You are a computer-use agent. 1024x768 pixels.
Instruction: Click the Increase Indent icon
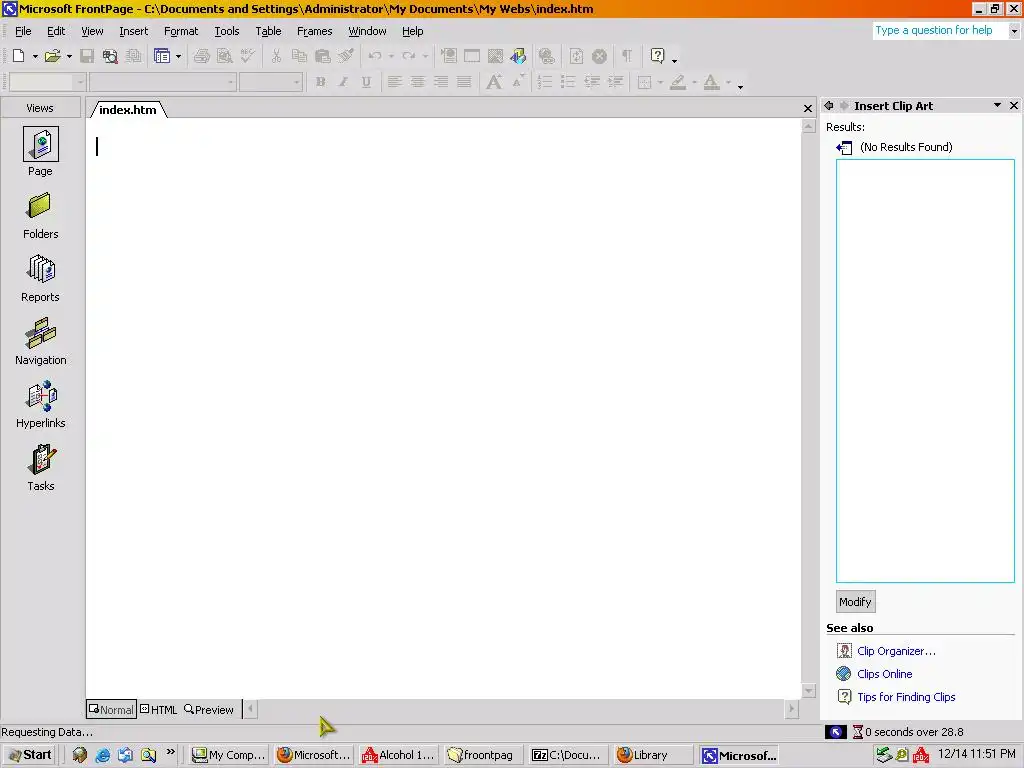(615, 82)
